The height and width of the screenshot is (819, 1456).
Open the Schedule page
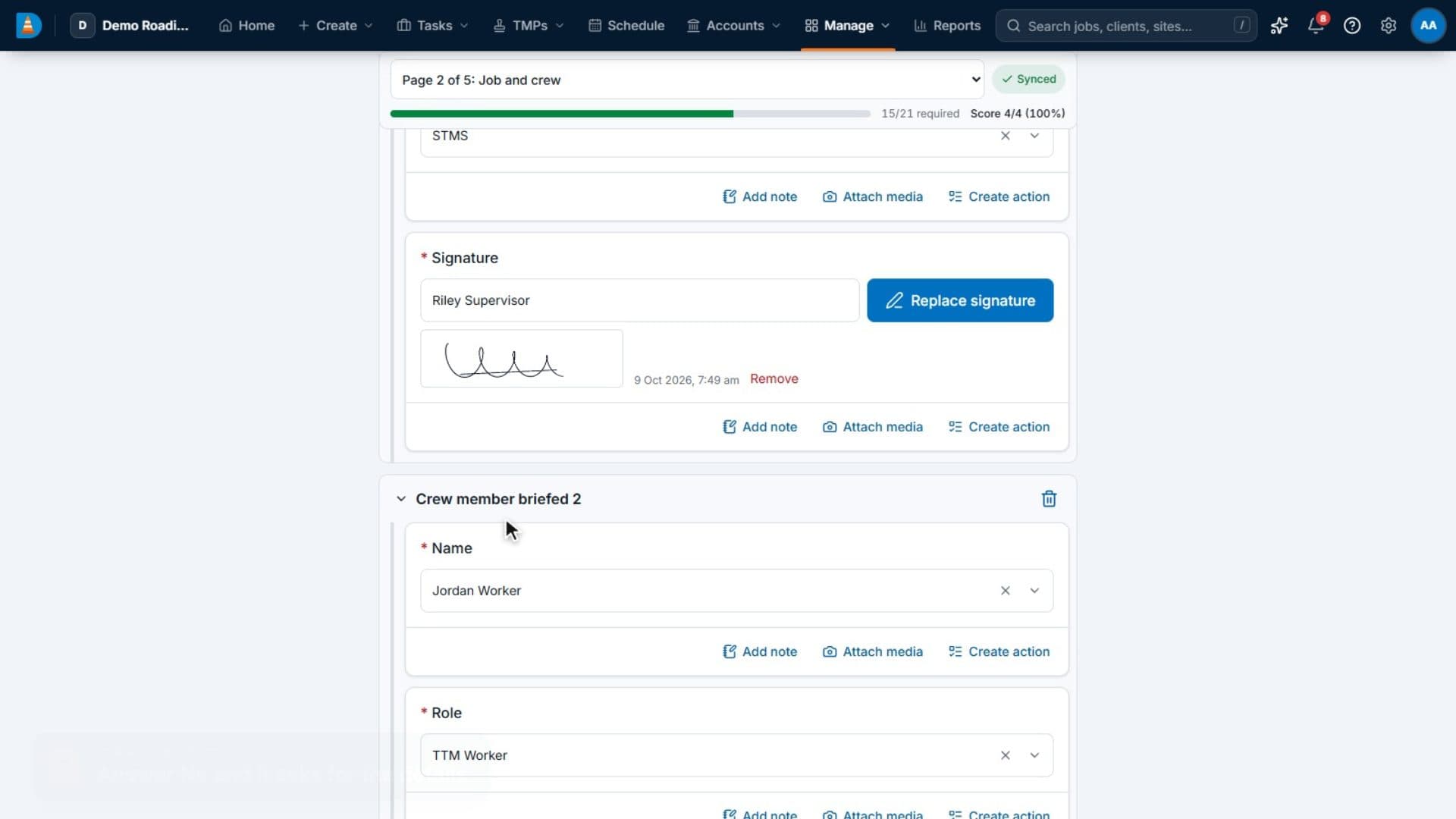(626, 26)
